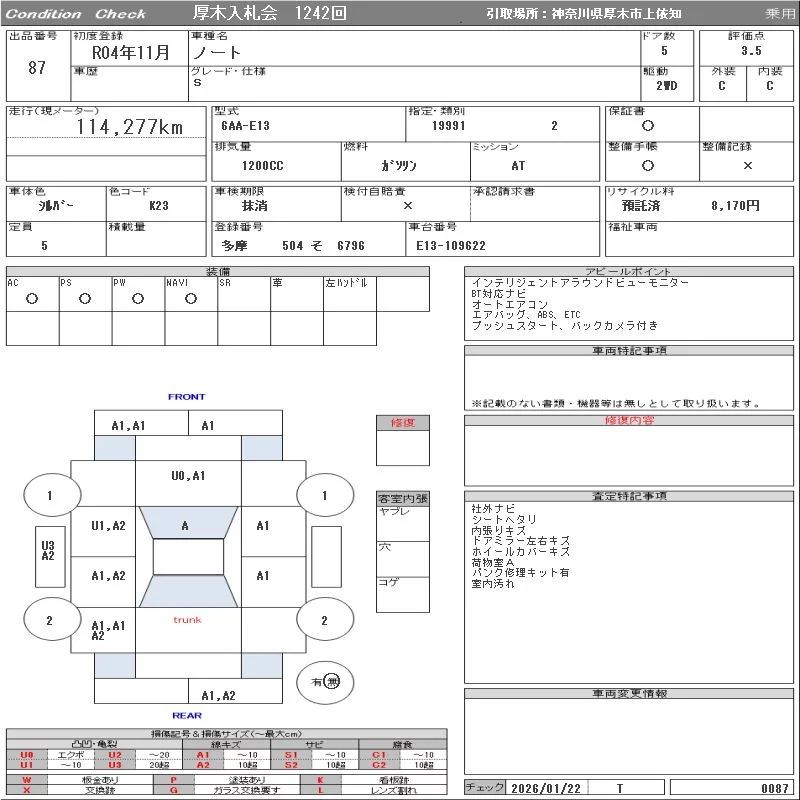
Task: Toggle the PW equipment circle mark
Action: (138, 299)
